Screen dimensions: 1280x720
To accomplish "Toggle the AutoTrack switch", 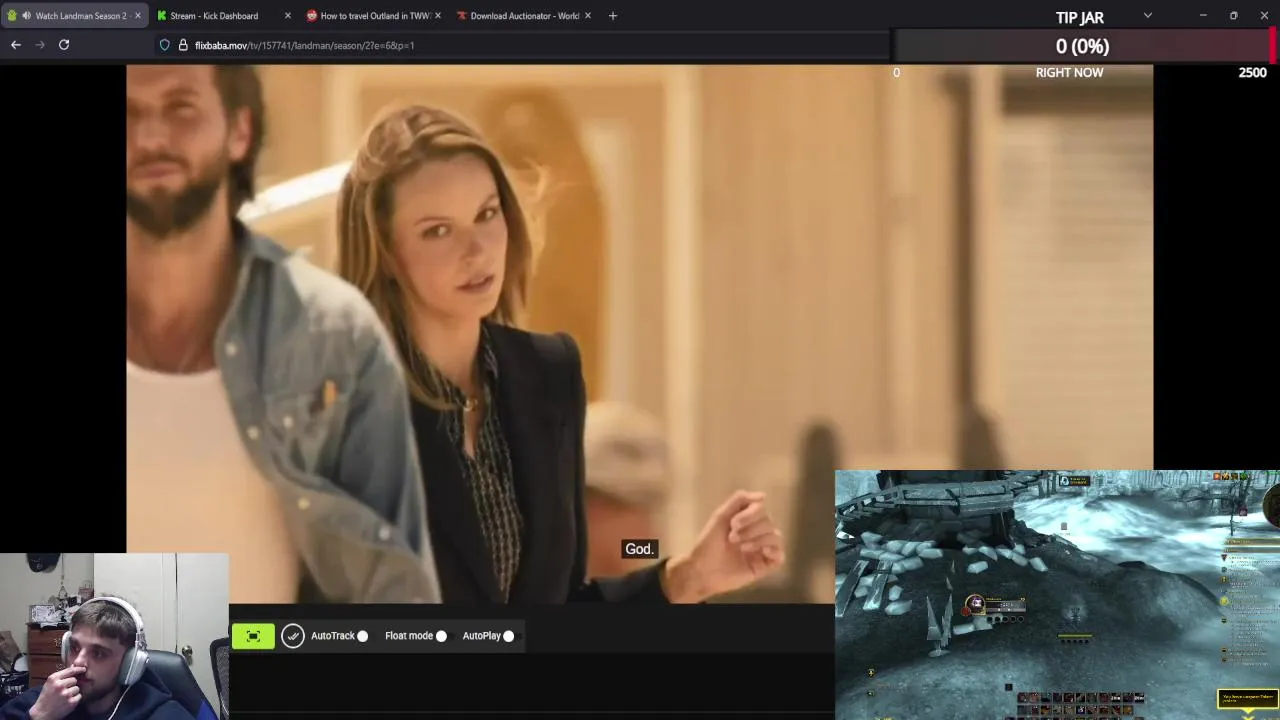I will [x=362, y=636].
